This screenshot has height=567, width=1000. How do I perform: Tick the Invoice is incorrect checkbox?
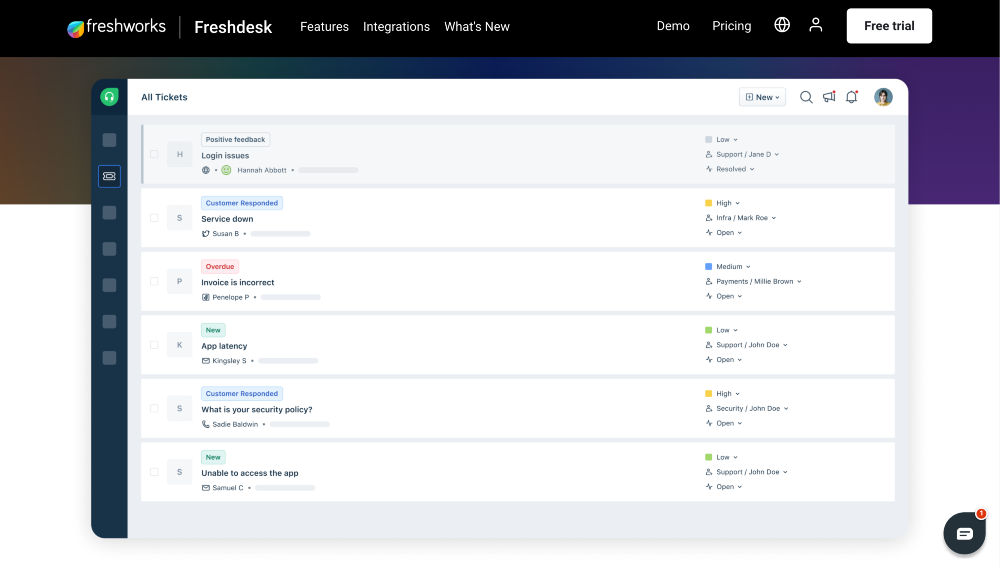pos(154,281)
